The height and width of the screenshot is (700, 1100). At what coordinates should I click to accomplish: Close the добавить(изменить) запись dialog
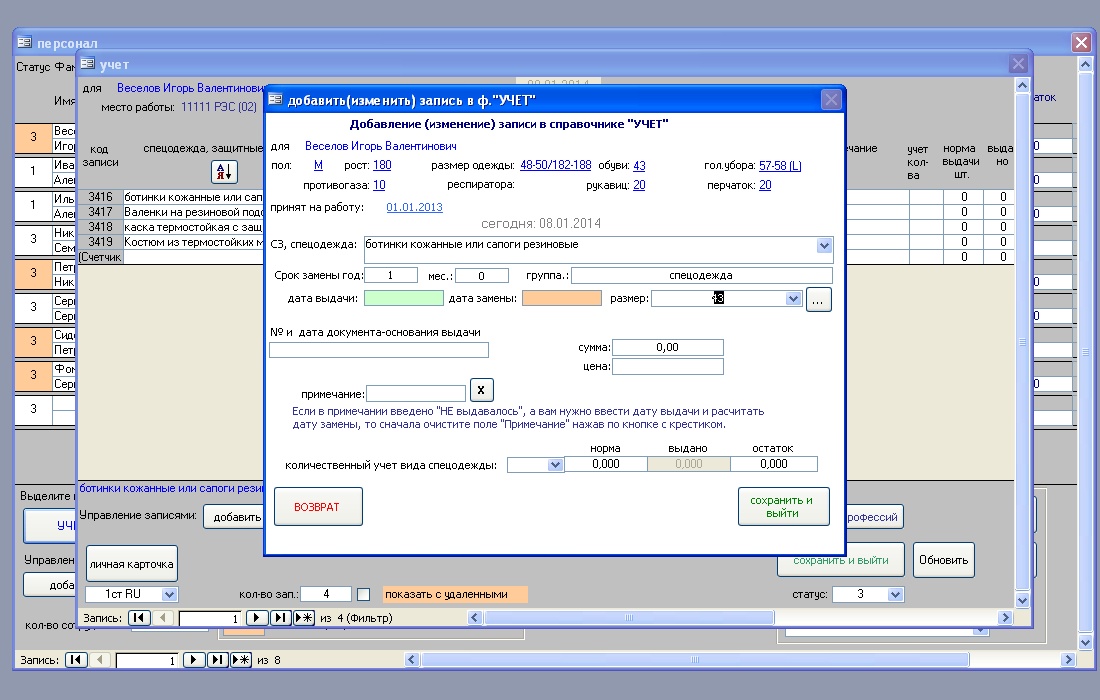tap(831, 100)
